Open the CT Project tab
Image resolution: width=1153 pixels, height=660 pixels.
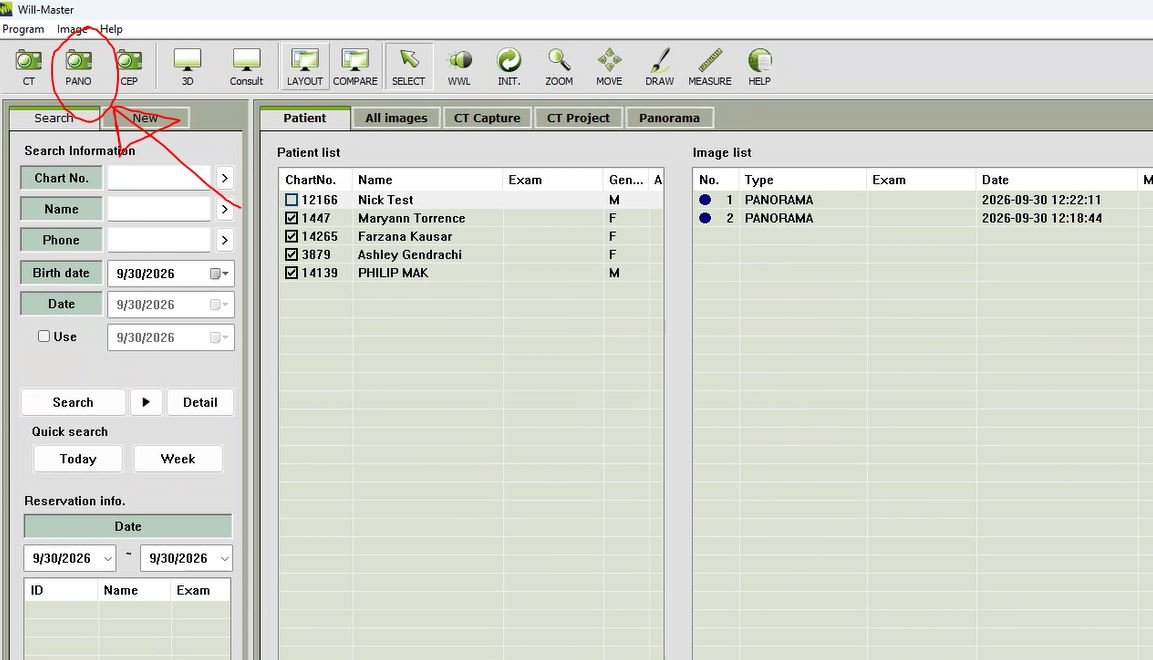tap(578, 118)
